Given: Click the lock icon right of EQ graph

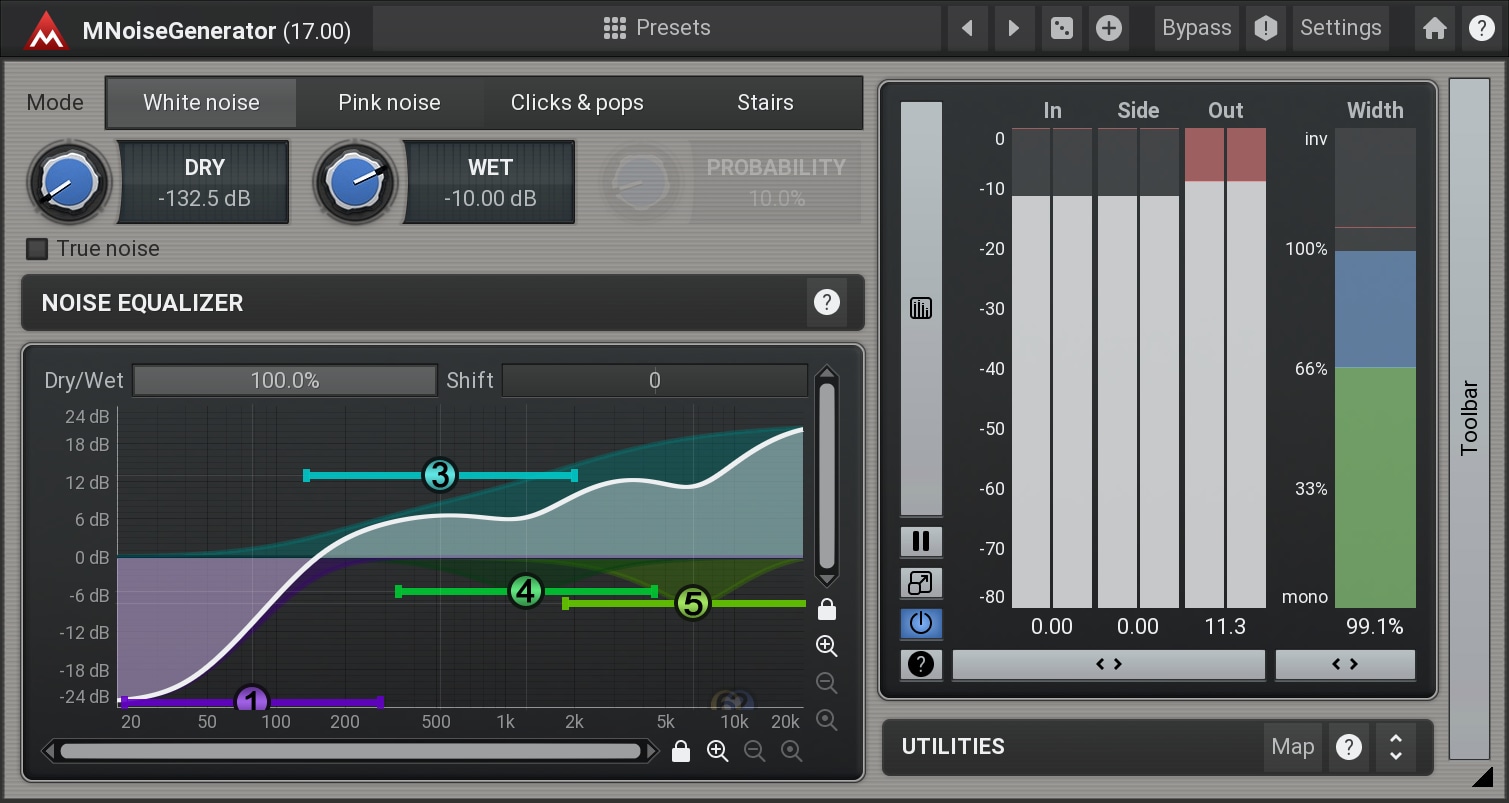Looking at the screenshot, I should (x=827, y=609).
